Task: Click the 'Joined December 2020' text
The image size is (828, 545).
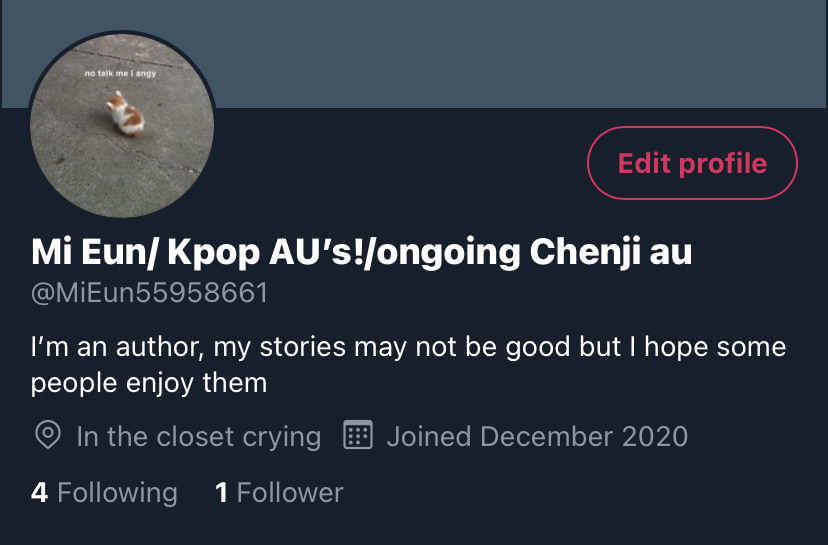Action: coord(537,436)
